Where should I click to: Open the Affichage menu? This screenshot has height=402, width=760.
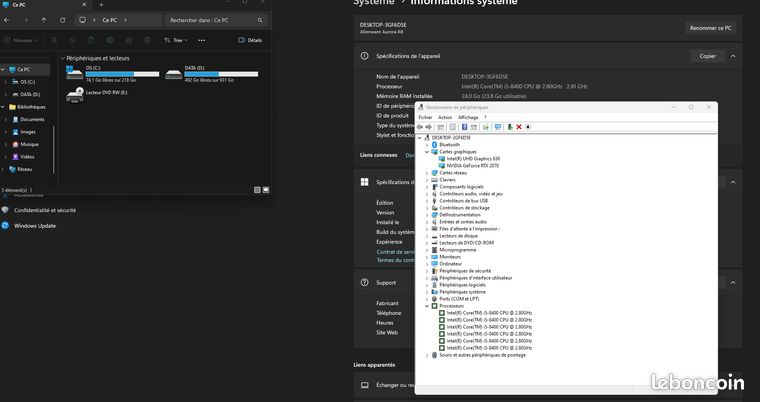pos(468,117)
